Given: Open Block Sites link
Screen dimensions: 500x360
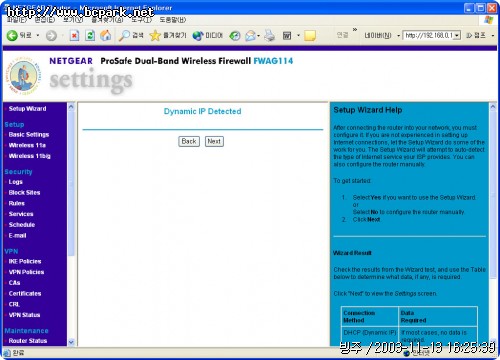Looking at the screenshot, I should point(24,193).
